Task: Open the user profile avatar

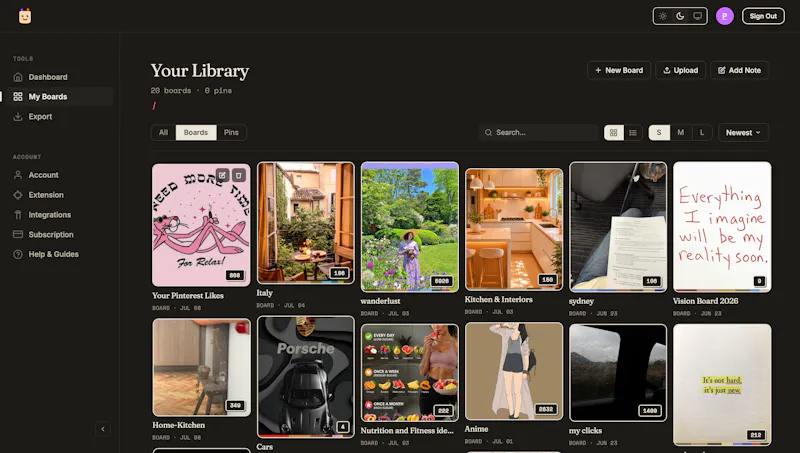Action: point(724,16)
